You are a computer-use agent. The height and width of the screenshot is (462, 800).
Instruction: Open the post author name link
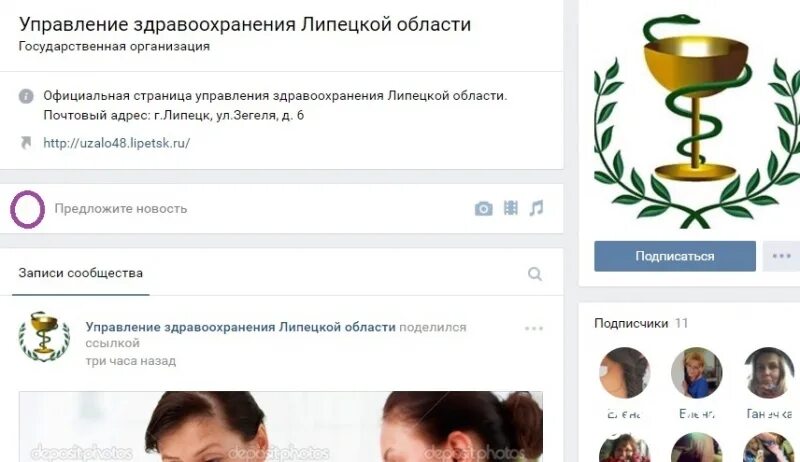click(x=240, y=327)
